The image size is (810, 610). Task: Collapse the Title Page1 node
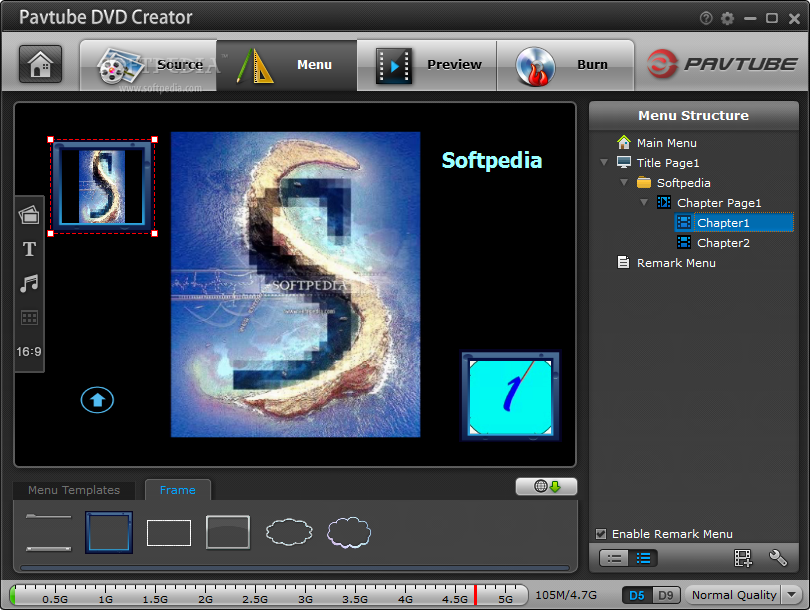(604, 163)
